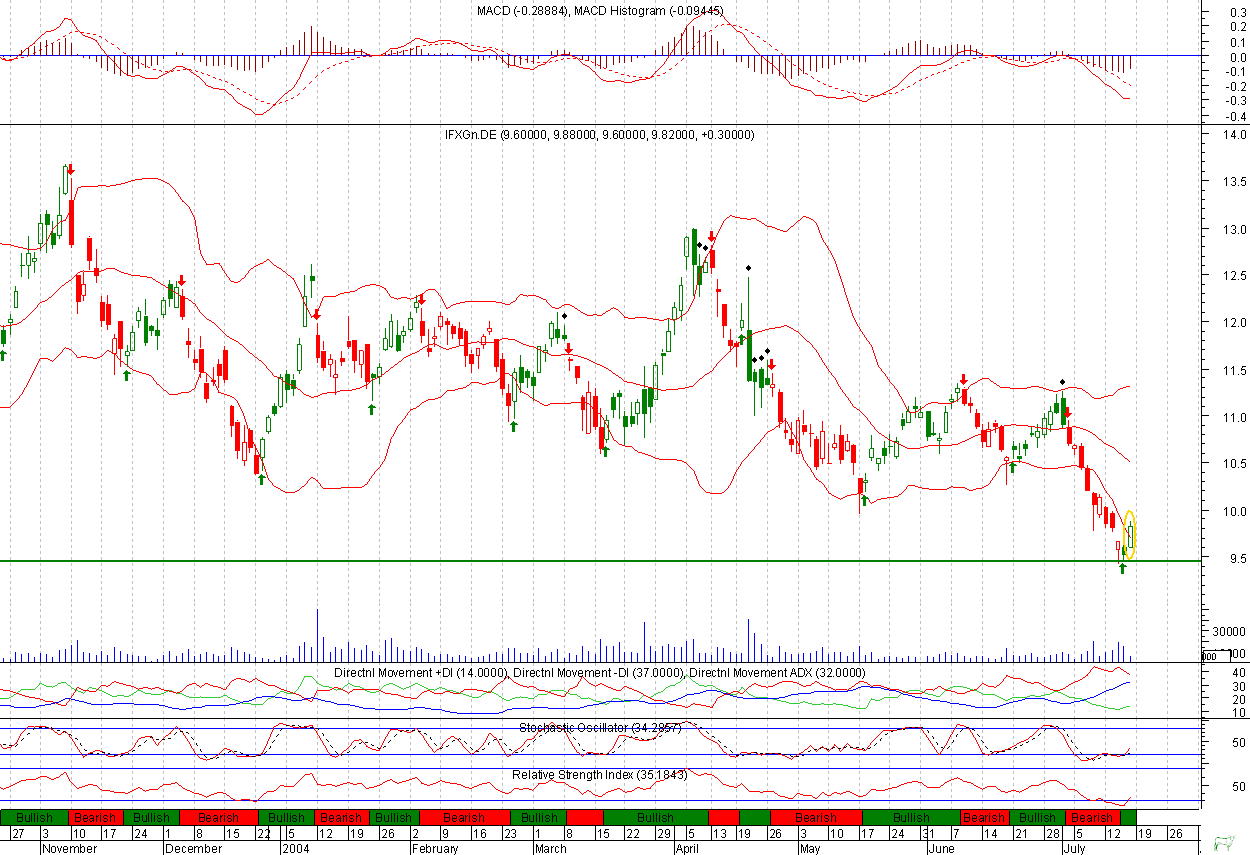The width and height of the screenshot is (1250, 855).
Task: Select the long Bearish segment spanning February
Action: point(465,817)
